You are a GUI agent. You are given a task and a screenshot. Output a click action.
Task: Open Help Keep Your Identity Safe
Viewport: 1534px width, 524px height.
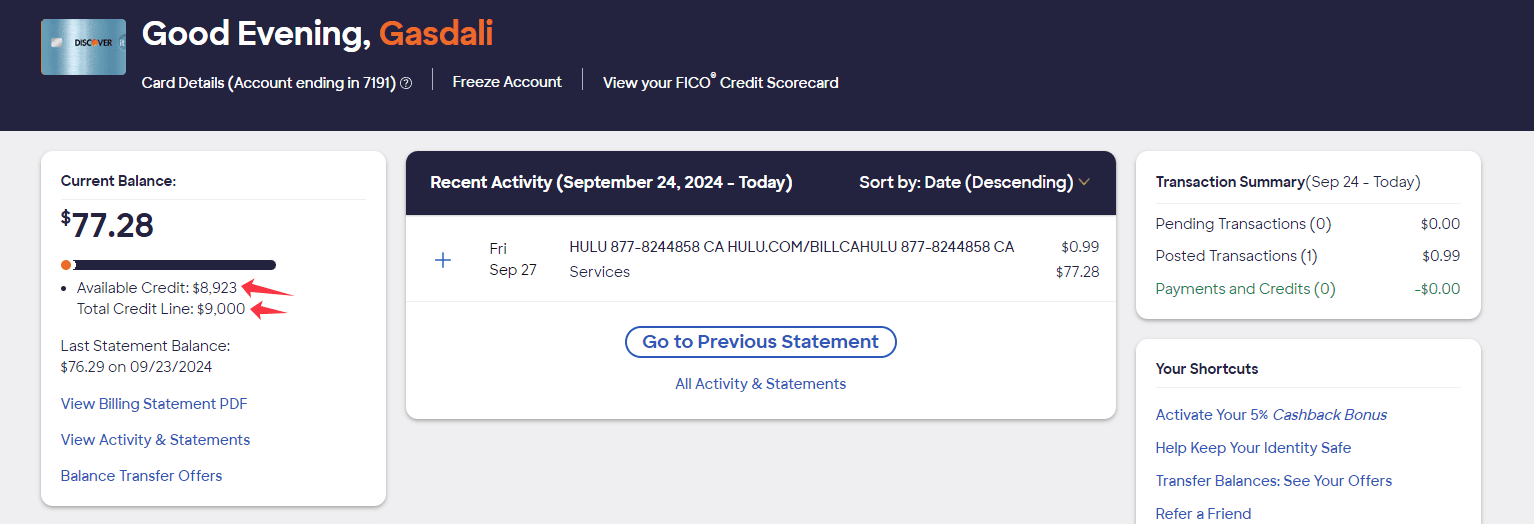(x=1253, y=448)
